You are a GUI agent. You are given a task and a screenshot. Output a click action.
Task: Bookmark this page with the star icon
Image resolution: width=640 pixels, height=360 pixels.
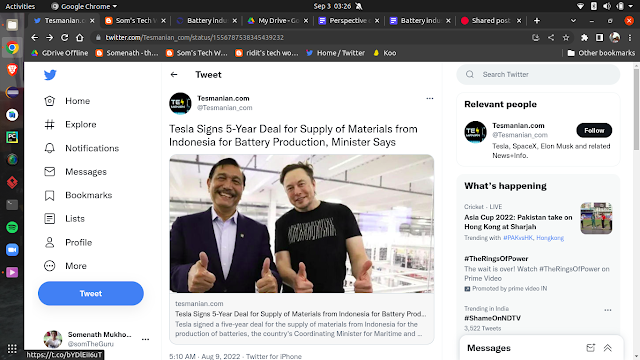pos(566,38)
